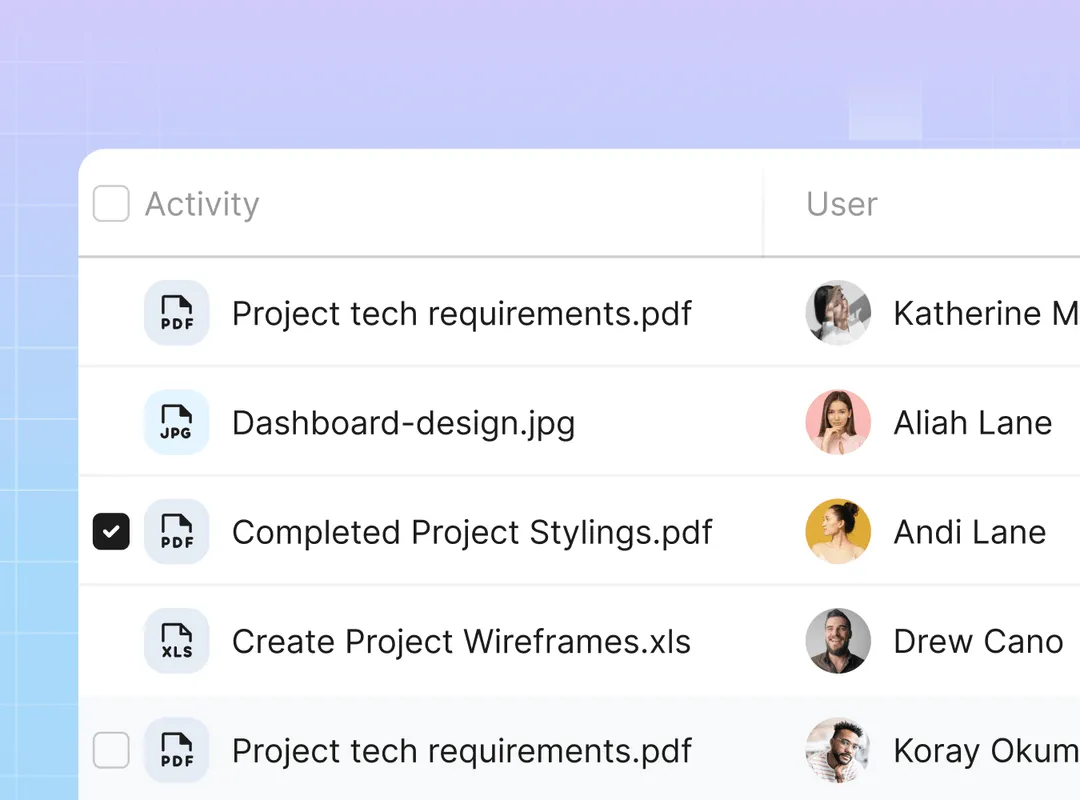The image size is (1080, 800).
Task: Open Katherine's avatar photo
Action: coord(838,313)
